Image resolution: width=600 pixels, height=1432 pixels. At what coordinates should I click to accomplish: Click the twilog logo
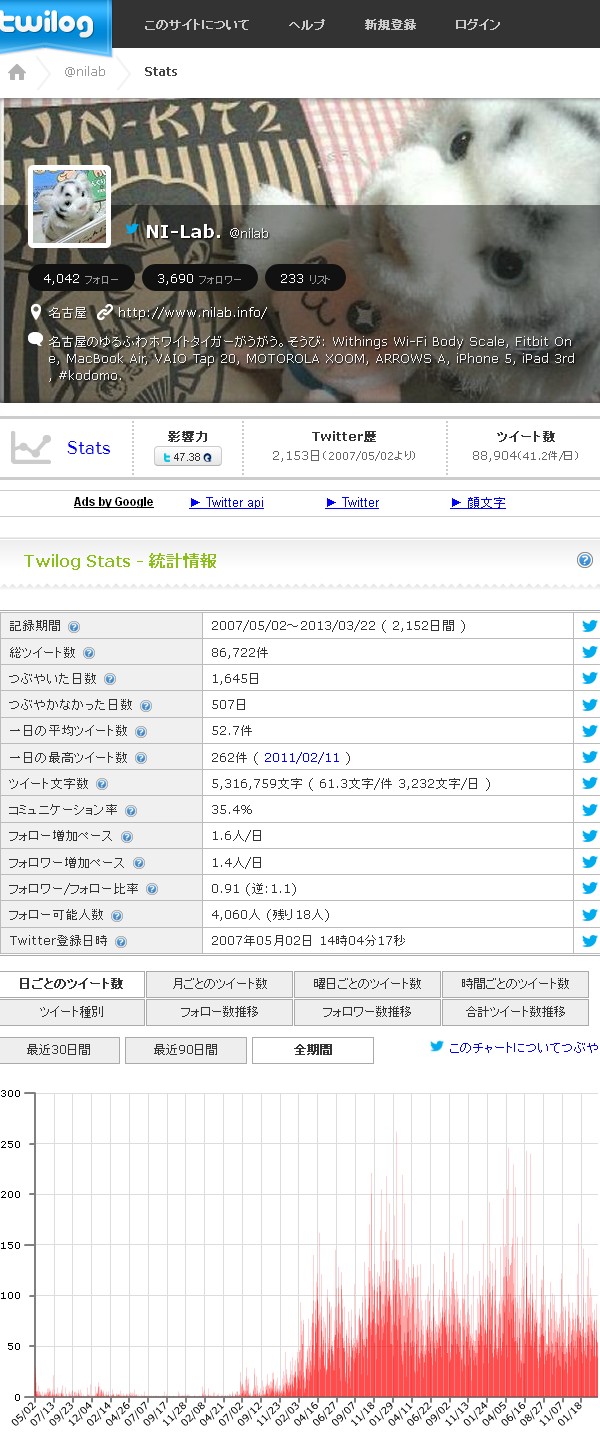[51, 24]
